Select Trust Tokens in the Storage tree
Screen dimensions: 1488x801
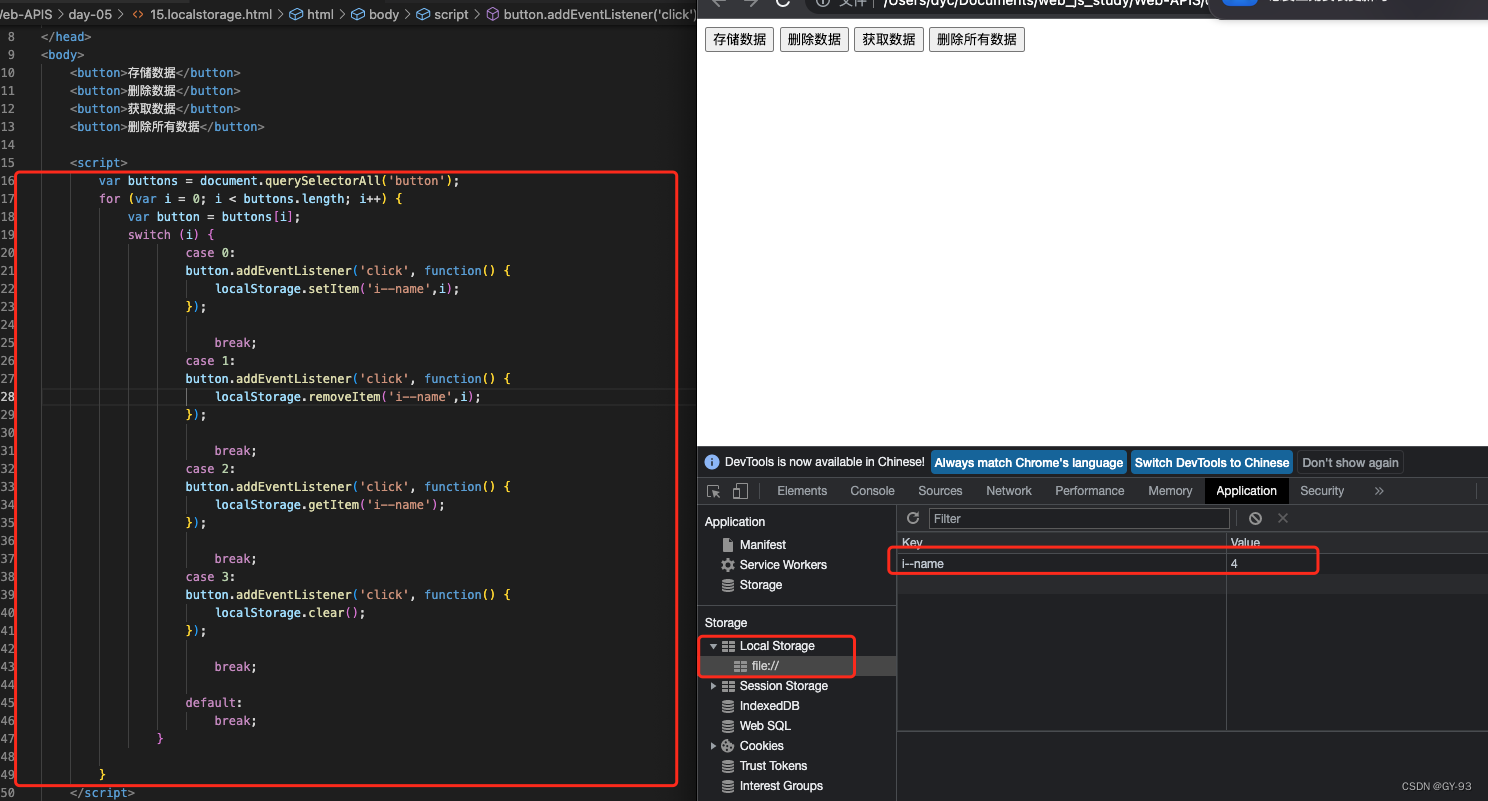pos(773,766)
